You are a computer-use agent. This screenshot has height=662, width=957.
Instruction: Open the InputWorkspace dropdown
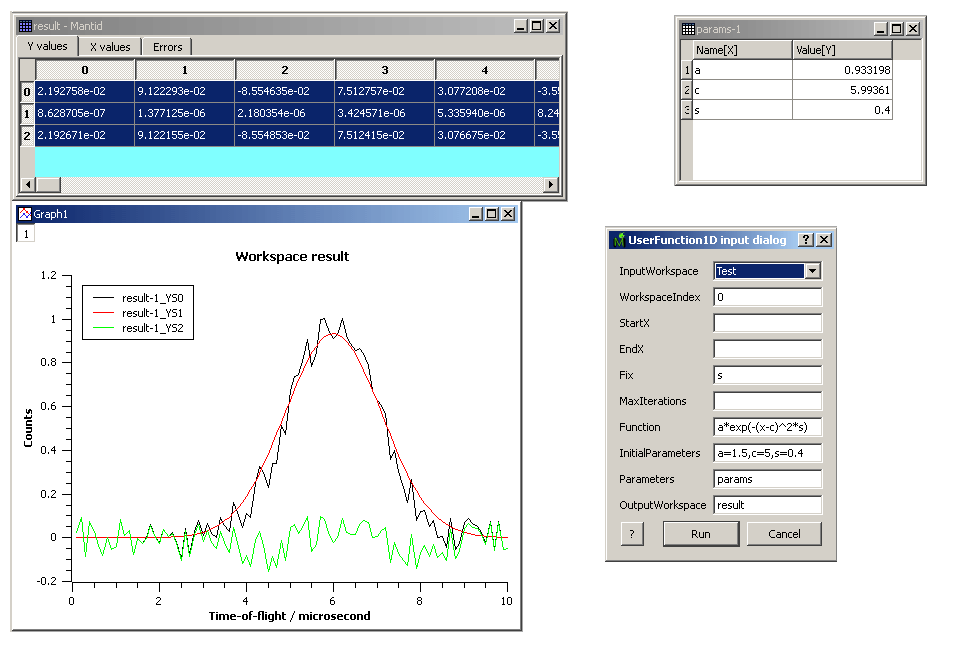tap(812, 271)
